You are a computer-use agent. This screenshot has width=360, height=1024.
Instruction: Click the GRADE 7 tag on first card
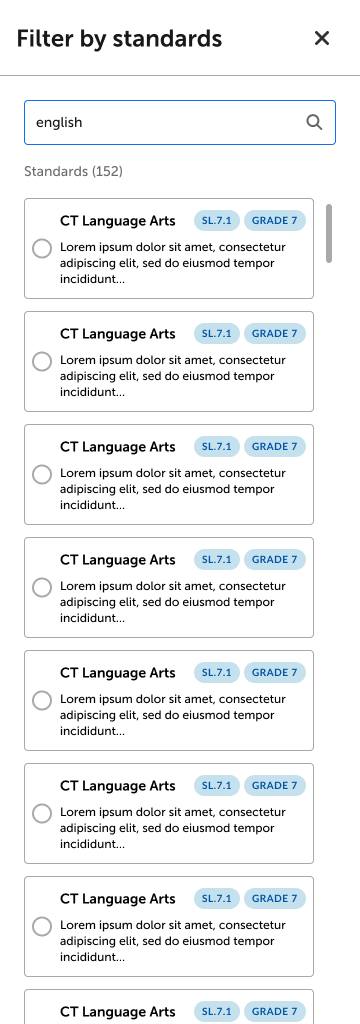(274, 221)
